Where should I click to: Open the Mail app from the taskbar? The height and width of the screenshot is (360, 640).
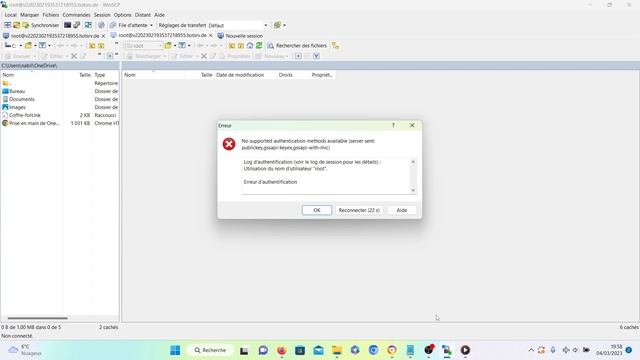pyautogui.click(x=318, y=350)
